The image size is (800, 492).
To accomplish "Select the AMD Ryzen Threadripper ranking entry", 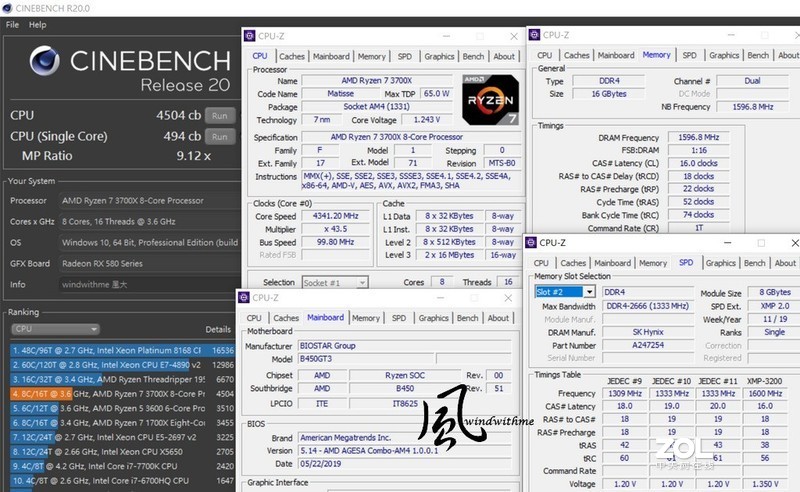I will pyautogui.click(x=122, y=379).
